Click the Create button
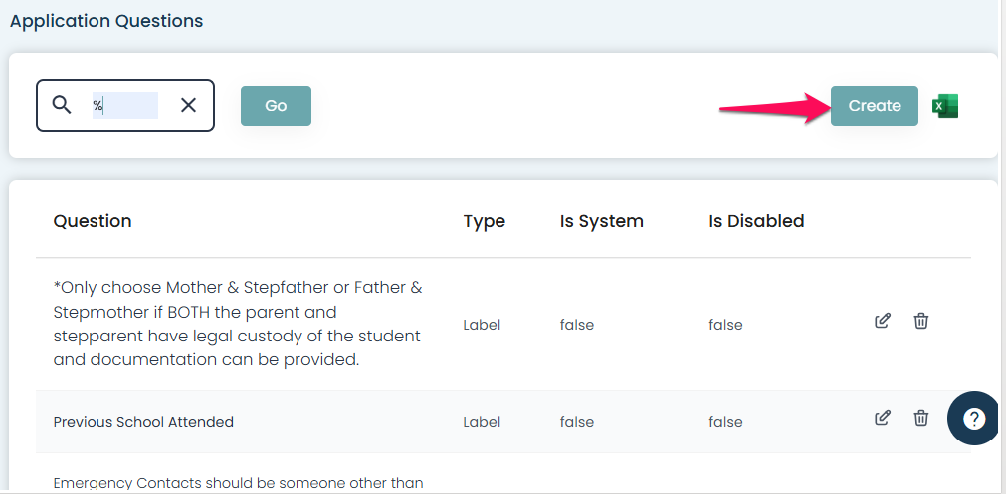 874,106
